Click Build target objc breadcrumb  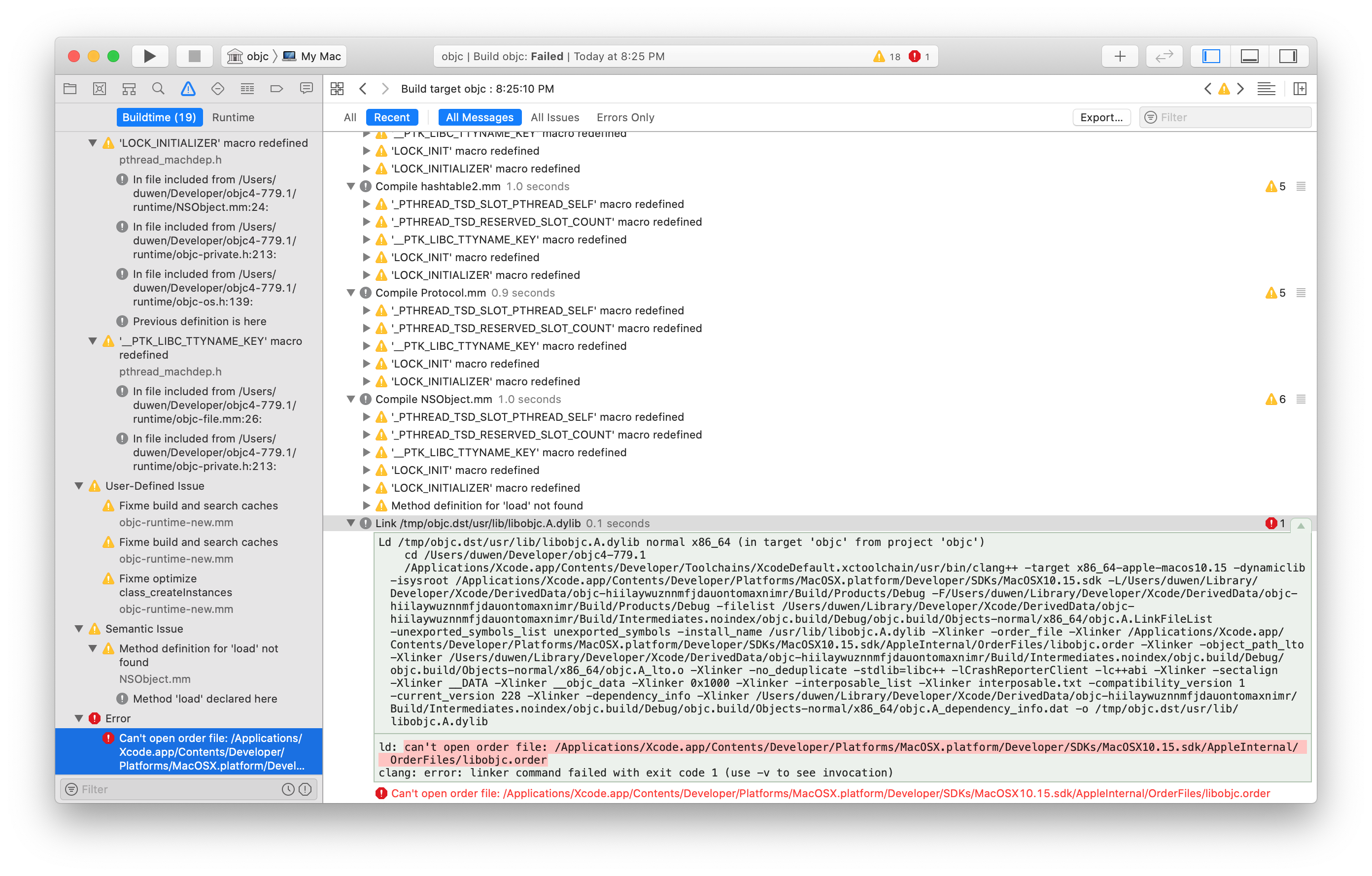(x=477, y=88)
